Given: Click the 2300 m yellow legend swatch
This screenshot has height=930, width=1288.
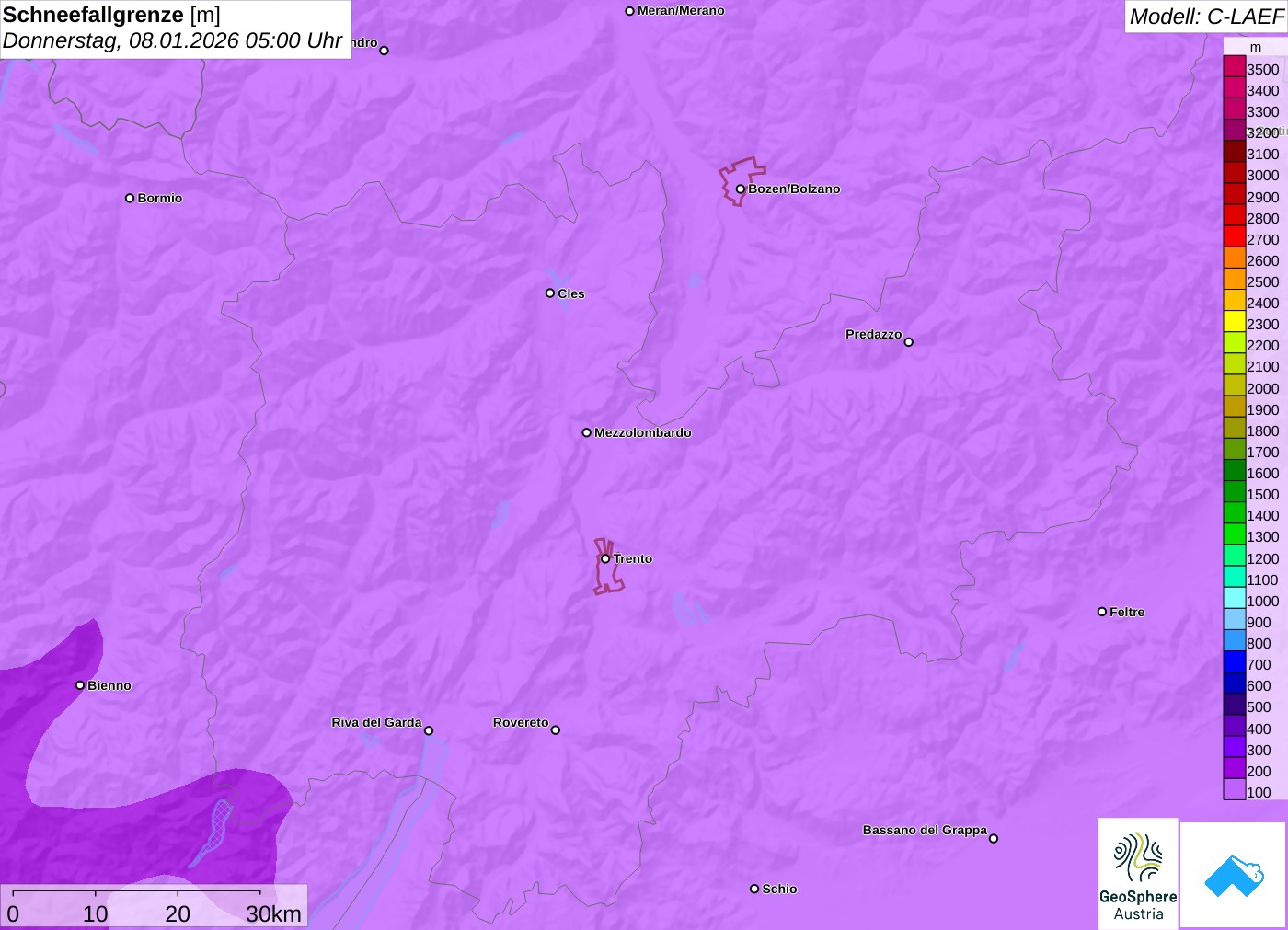Looking at the screenshot, I should click(1235, 321).
